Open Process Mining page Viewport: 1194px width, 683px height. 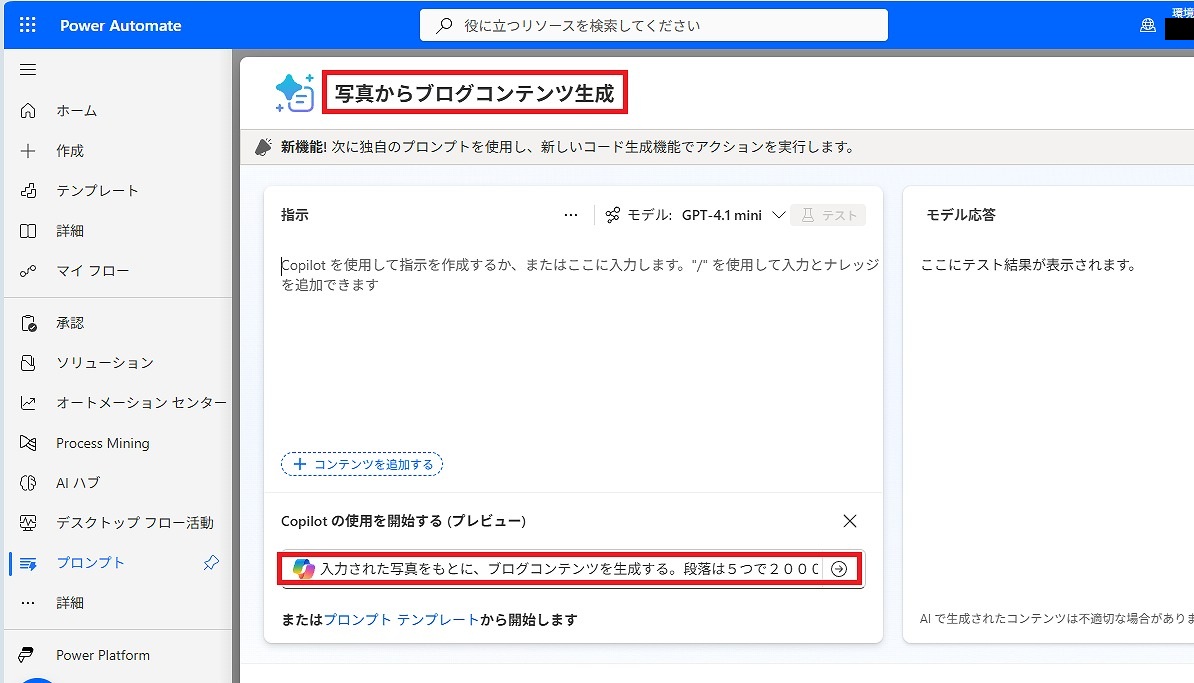pos(102,443)
